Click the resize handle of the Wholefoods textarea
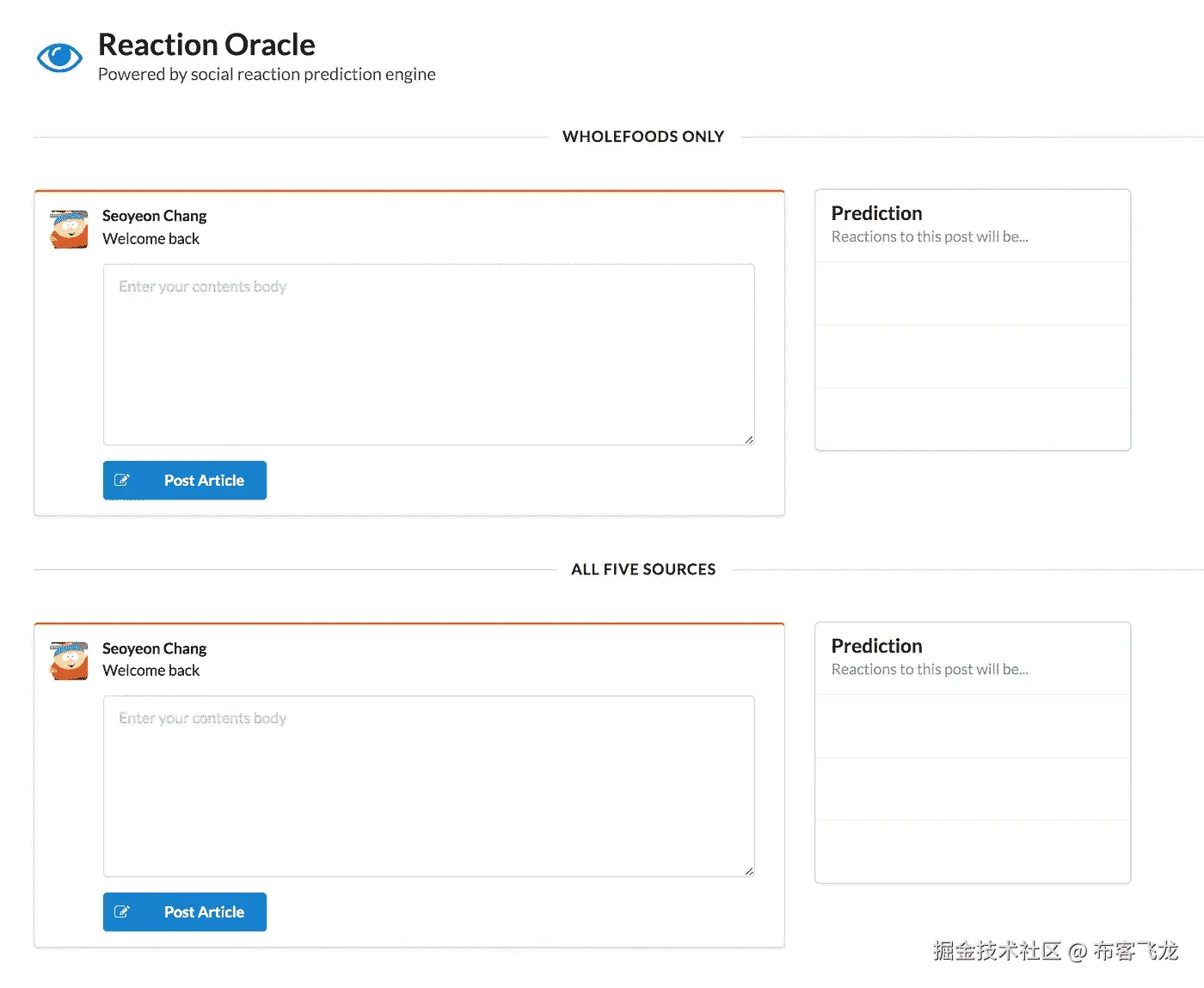The width and height of the screenshot is (1204, 988). tap(749, 439)
